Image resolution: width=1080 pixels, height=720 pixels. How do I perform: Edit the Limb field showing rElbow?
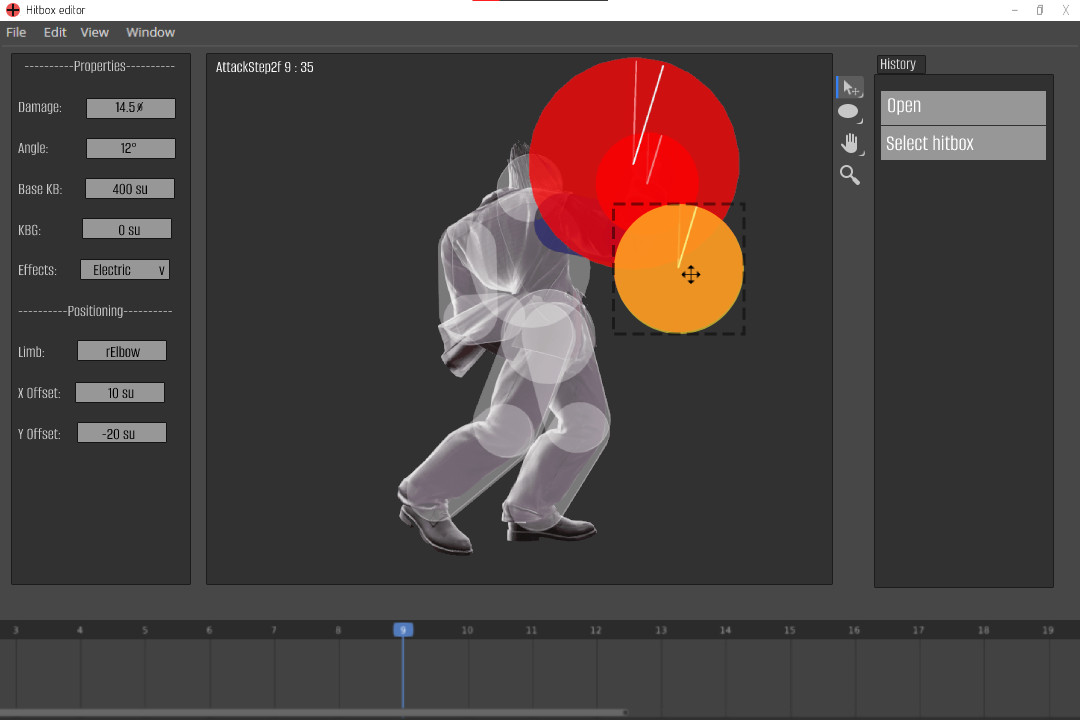tap(121, 351)
